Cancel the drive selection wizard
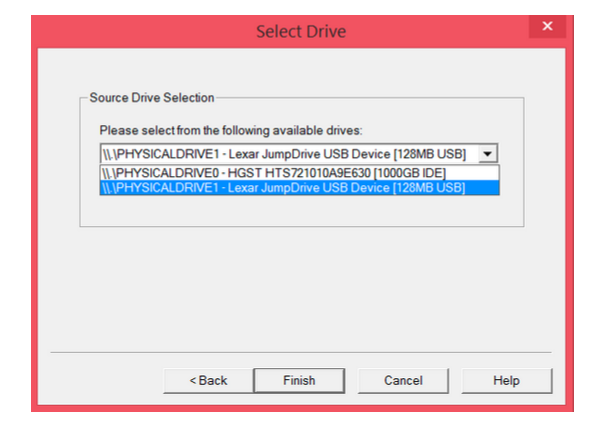The image size is (600, 431). (x=403, y=380)
